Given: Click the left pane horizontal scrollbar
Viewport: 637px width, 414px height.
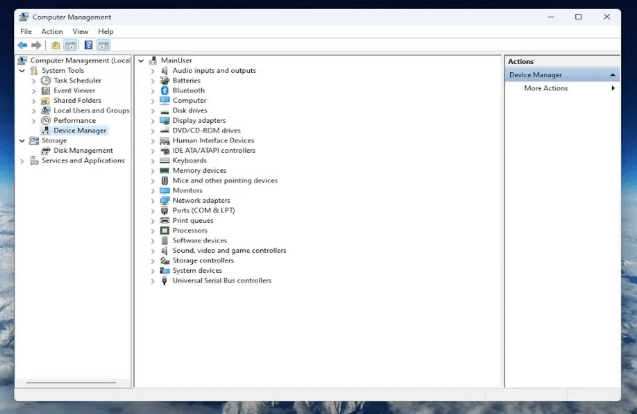Looking at the screenshot, I should [x=70, y=382].
